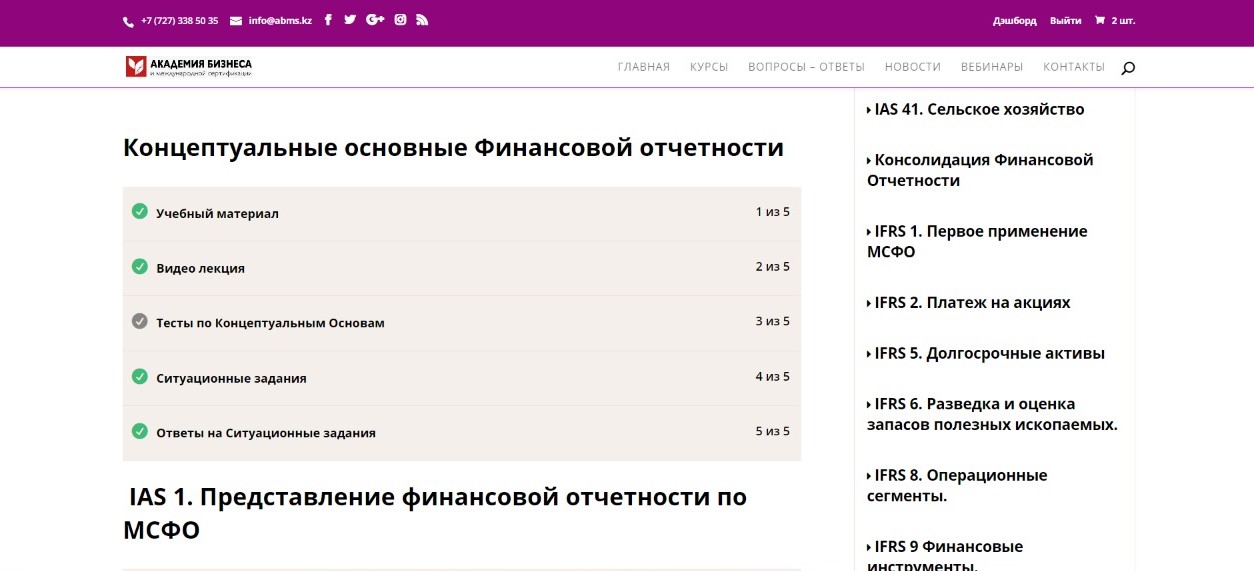Click the info@abms.kz email address
The height and width of the screenshot is (571, 1254).
click(280, 21)
